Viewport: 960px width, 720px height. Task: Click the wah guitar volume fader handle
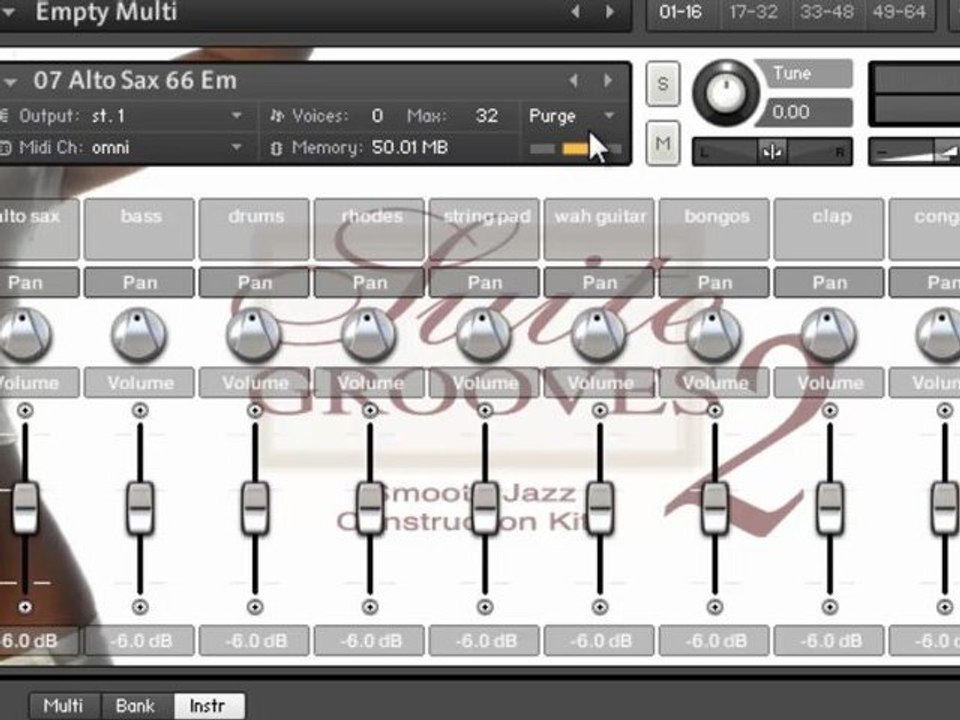[x=600, y=508]
